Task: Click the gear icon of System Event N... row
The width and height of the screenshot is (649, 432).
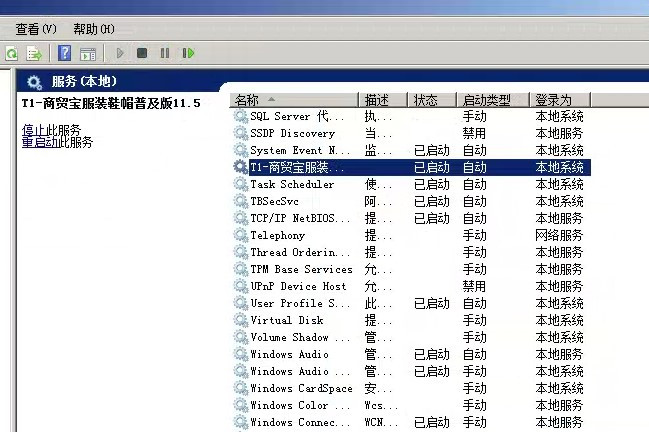Action: click(240, 150)
